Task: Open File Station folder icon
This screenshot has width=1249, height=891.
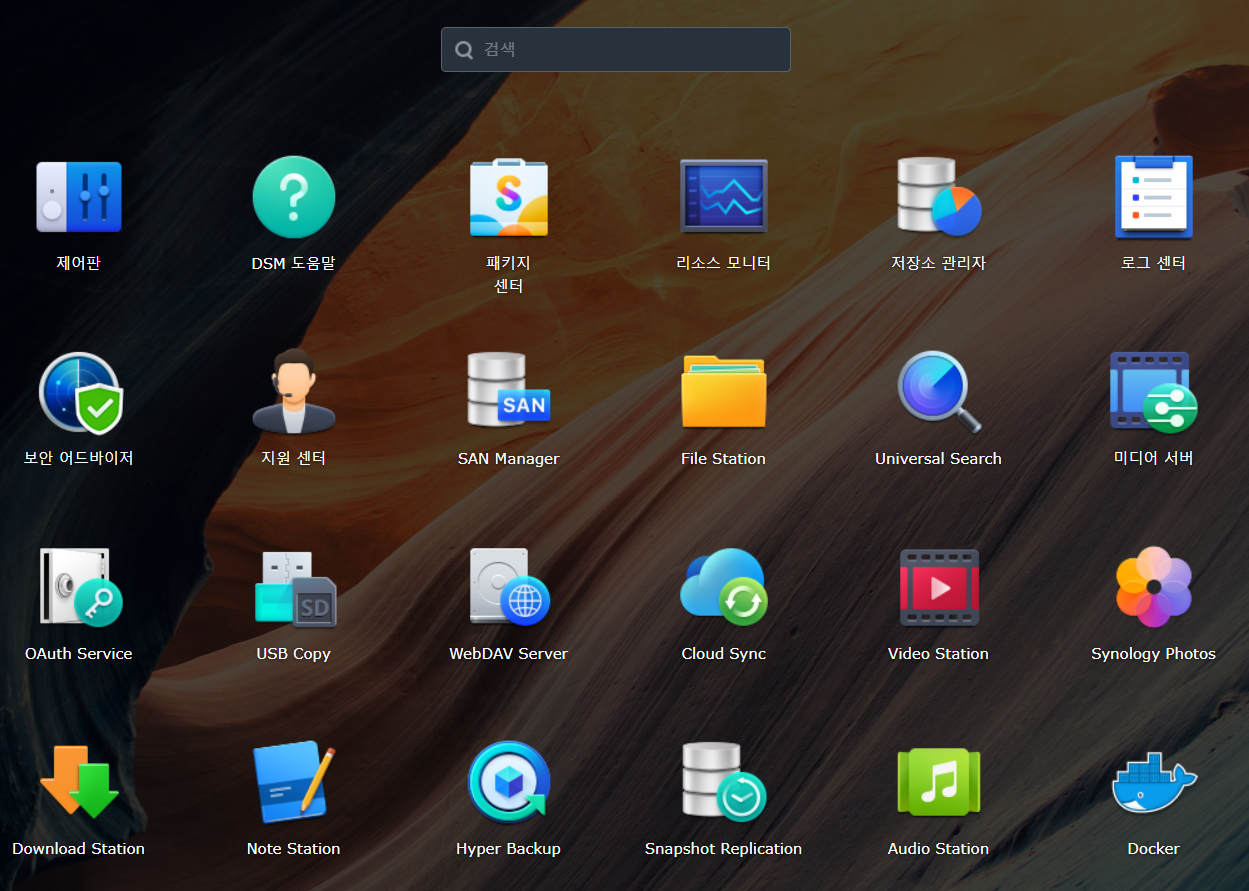Action: [723, 391]
